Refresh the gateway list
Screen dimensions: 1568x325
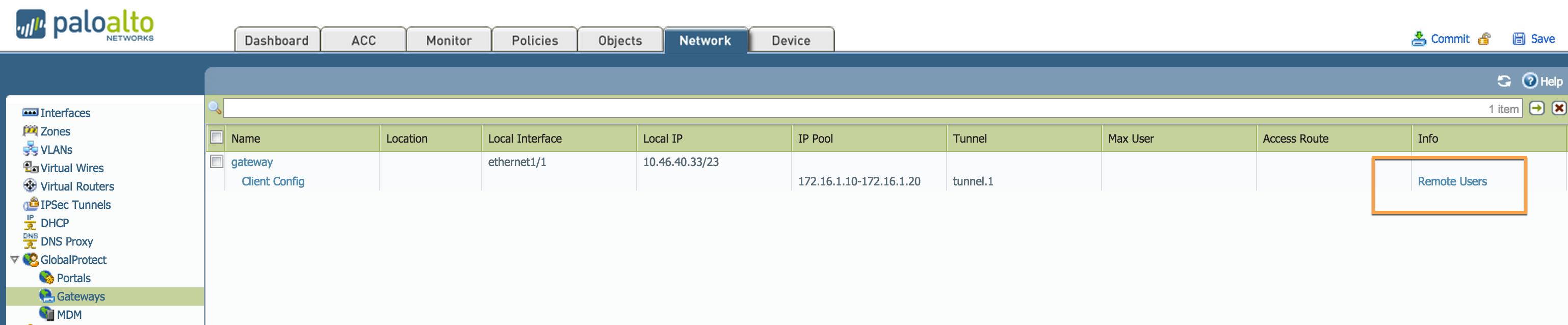(1504, 81)
